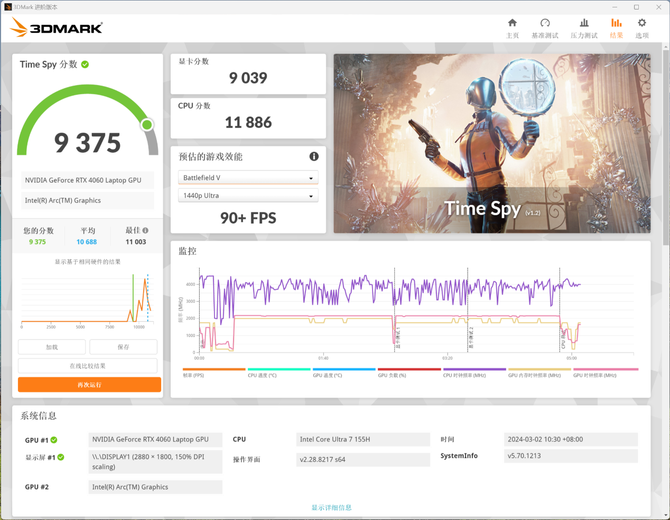Click the 3DMark logo
Viewport: 670px width, 520px height.
point(56,28)
